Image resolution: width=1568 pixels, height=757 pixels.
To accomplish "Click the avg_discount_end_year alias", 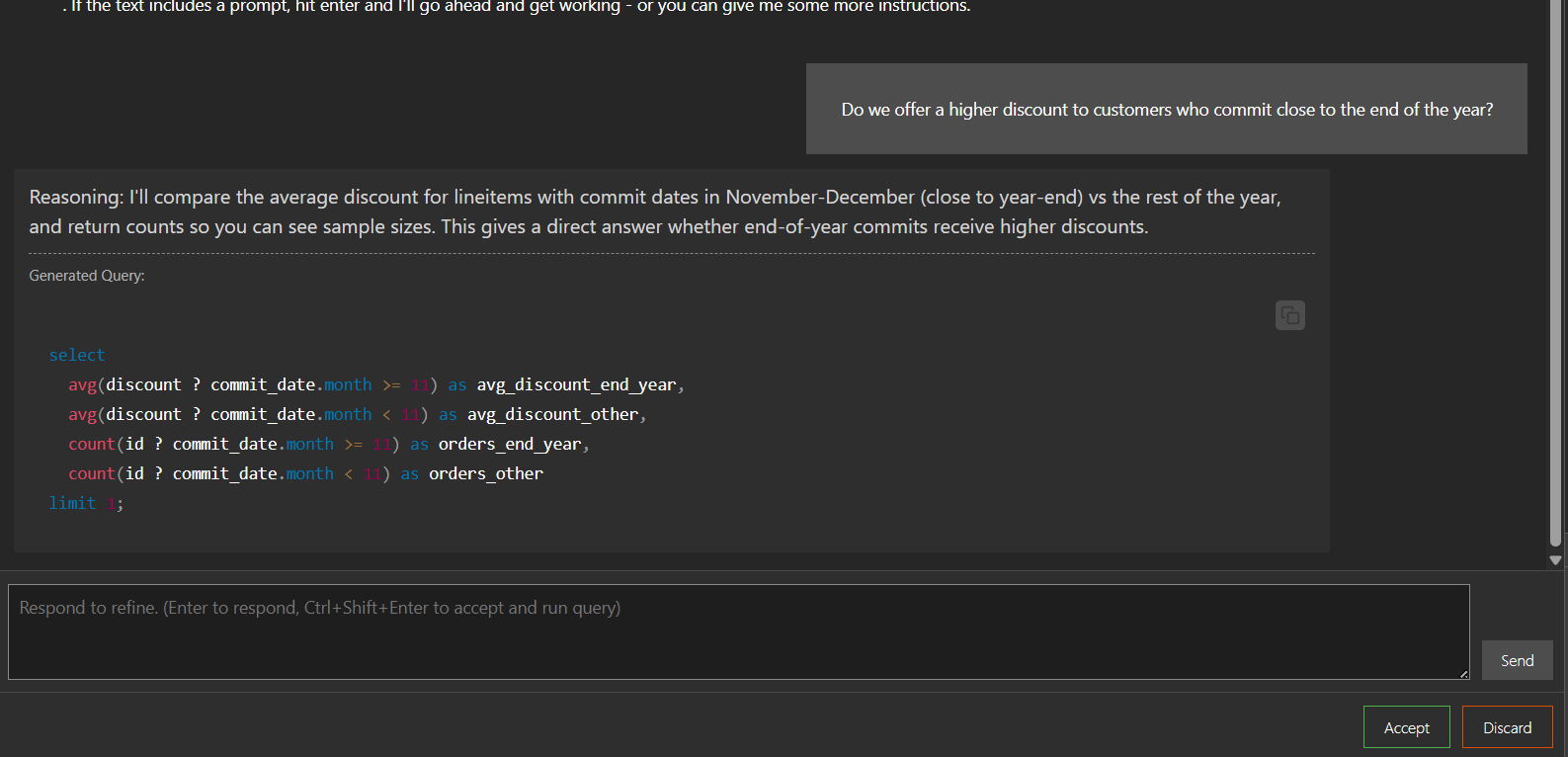I will coord(576,384).
